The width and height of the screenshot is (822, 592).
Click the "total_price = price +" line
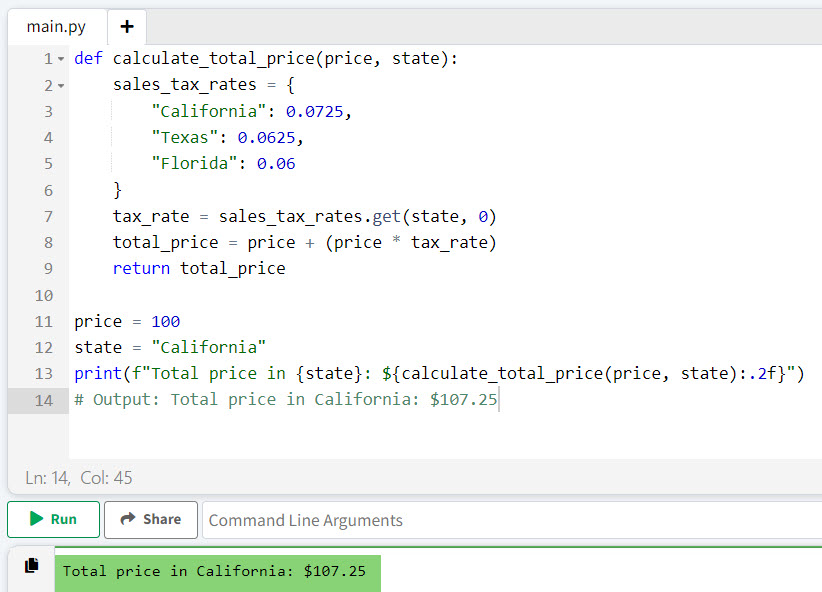click(x=305, y=242)
